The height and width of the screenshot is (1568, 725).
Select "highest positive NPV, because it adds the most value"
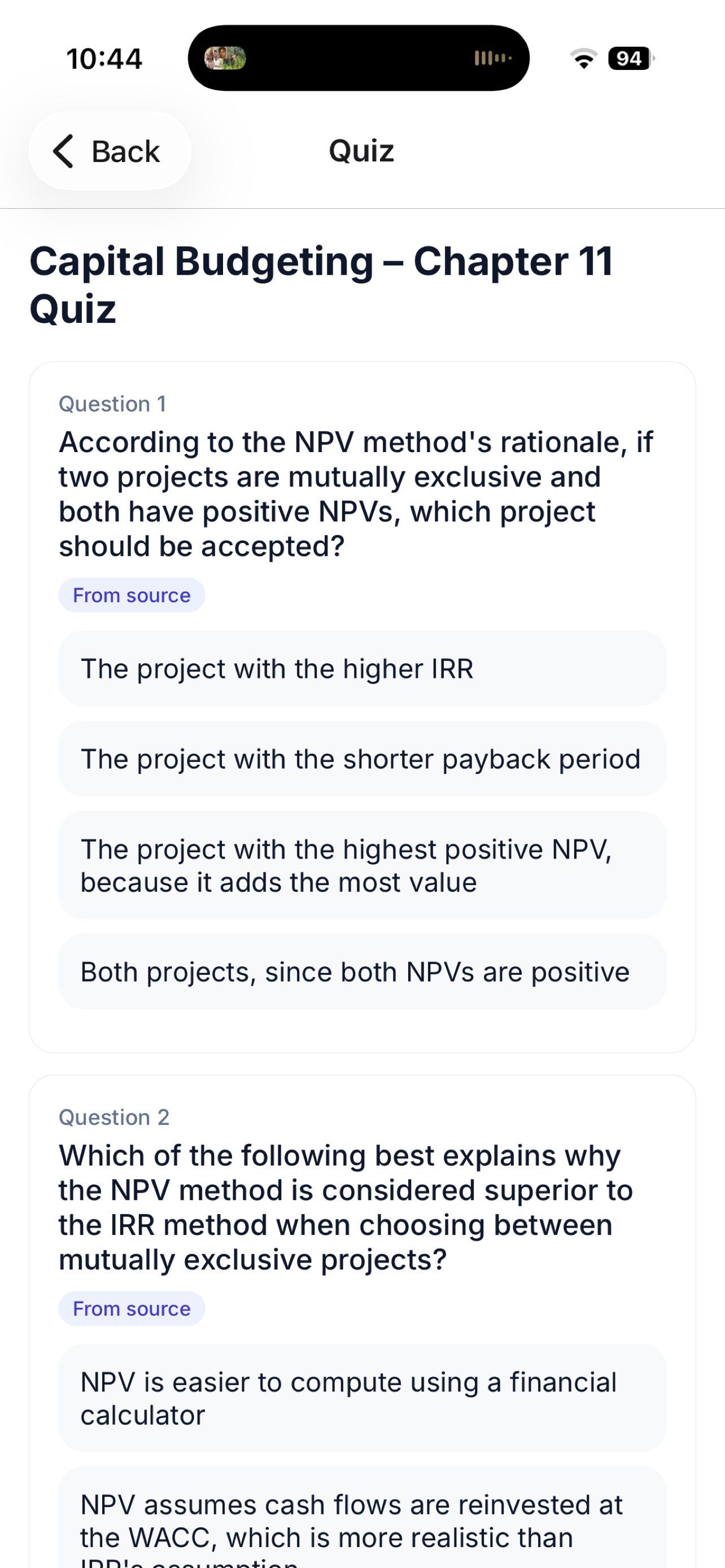362,865
